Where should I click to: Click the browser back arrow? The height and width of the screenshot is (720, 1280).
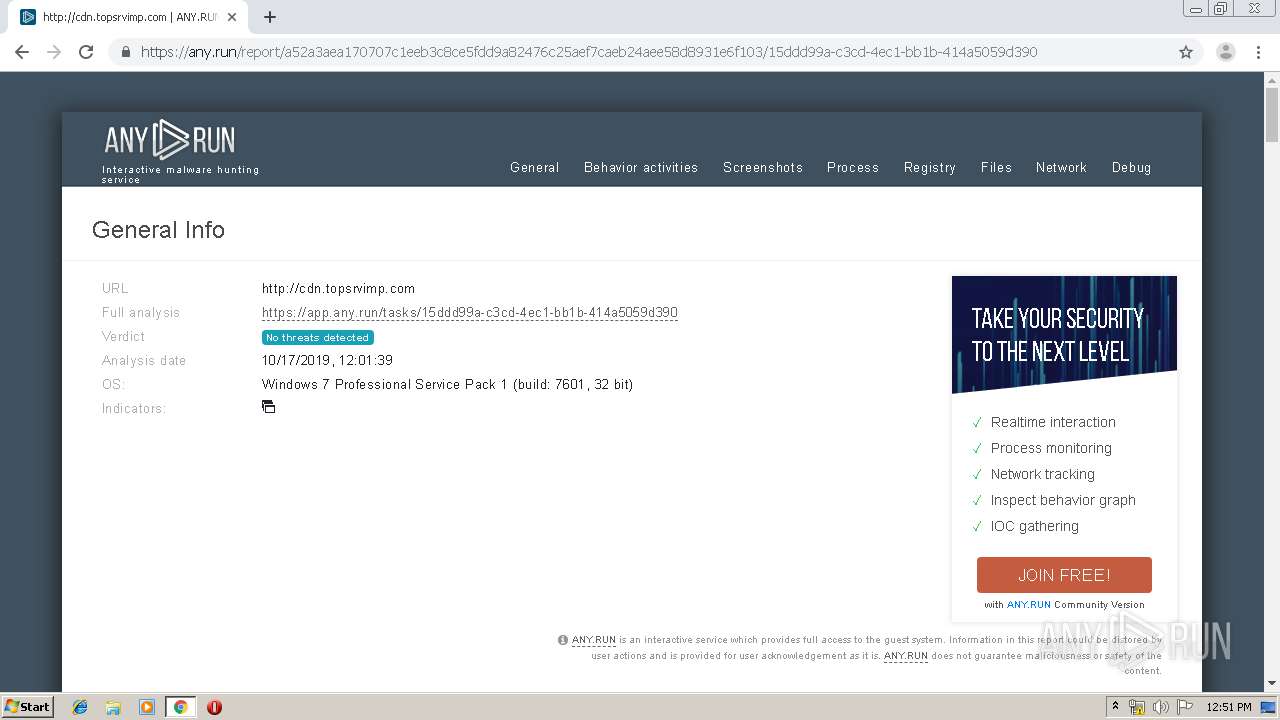(x=22, y=52)
